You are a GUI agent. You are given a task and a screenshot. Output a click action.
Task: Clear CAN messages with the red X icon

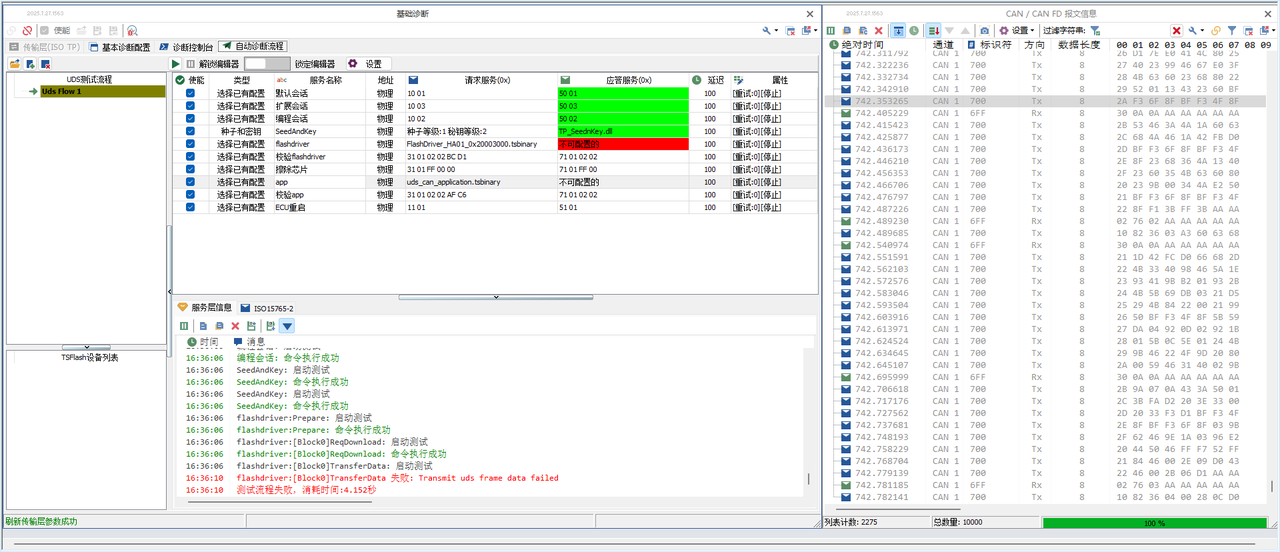[878, 31]
